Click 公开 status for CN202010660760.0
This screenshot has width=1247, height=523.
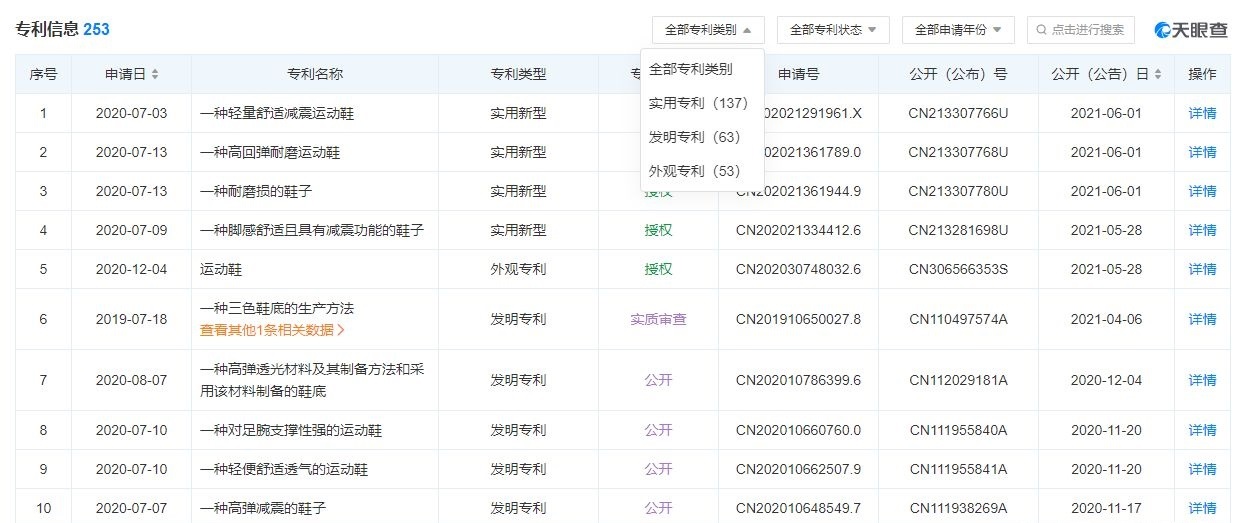pyautogui.click(x=658, y=430)
